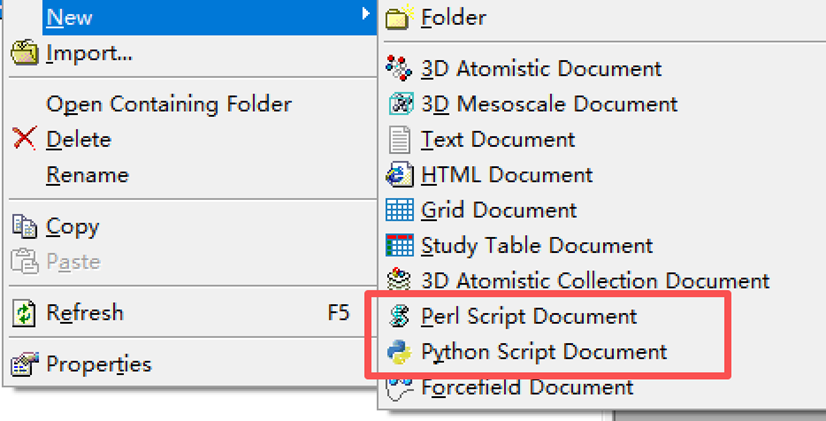Viewport: 826px width, 421px height.
Task: Click the 3D Mesoscale Document icon
Action: [x=399, y=104]
